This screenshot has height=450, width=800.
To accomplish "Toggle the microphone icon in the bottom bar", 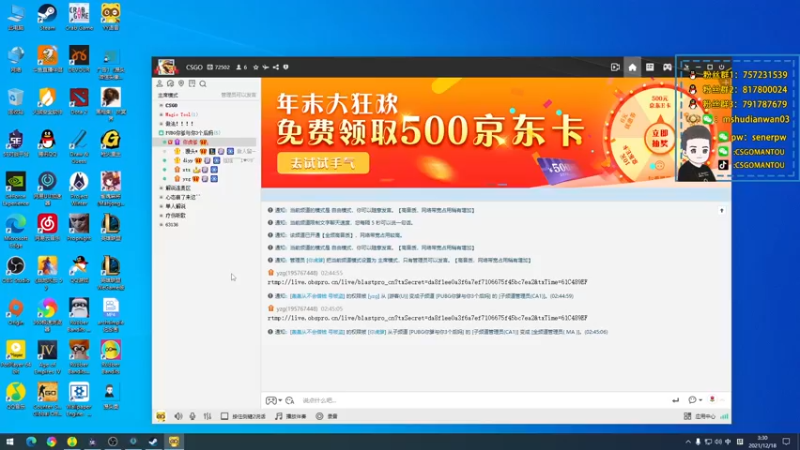I will (192, 416).
